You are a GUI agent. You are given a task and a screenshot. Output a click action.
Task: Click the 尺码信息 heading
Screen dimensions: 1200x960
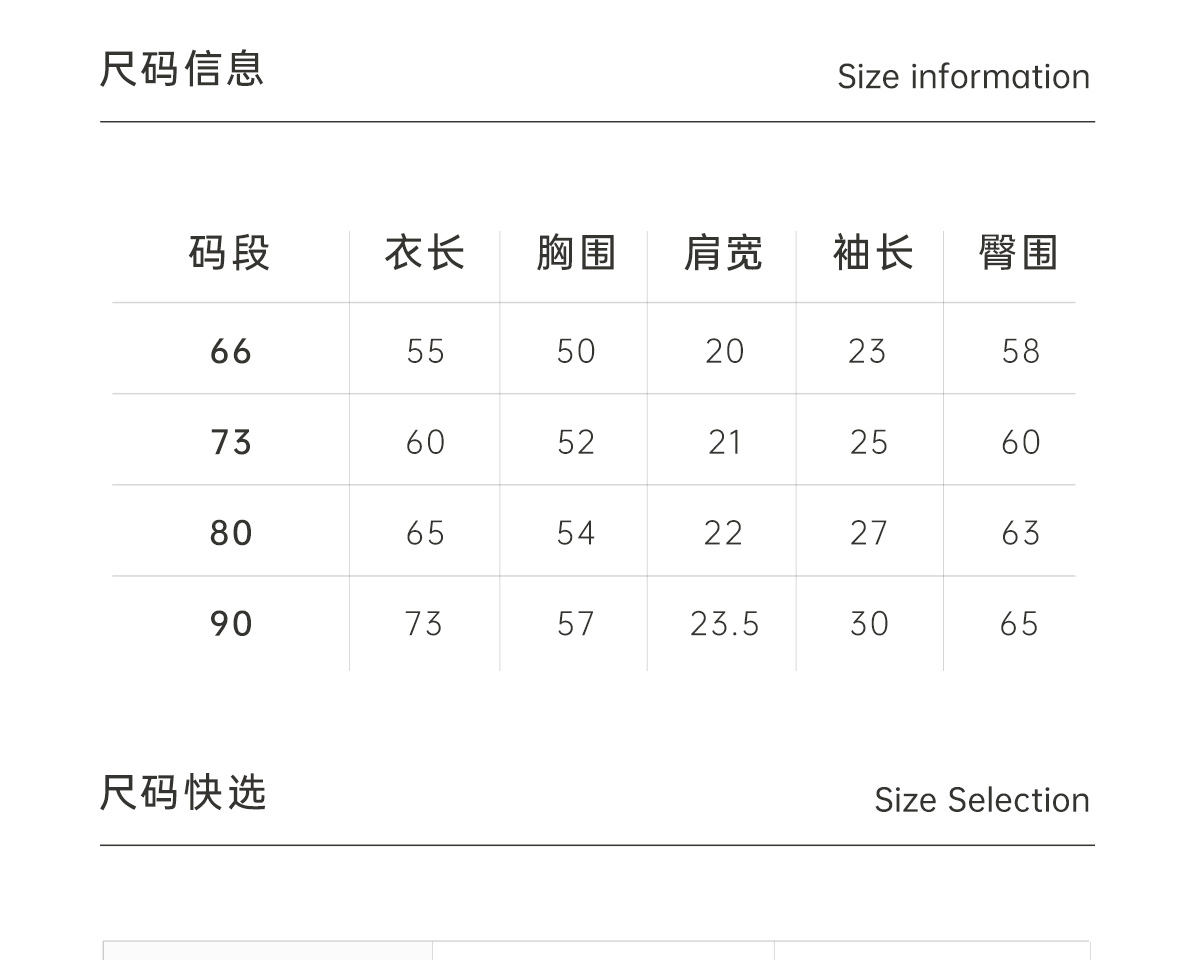pyautogui.click(x=182, y=69)
